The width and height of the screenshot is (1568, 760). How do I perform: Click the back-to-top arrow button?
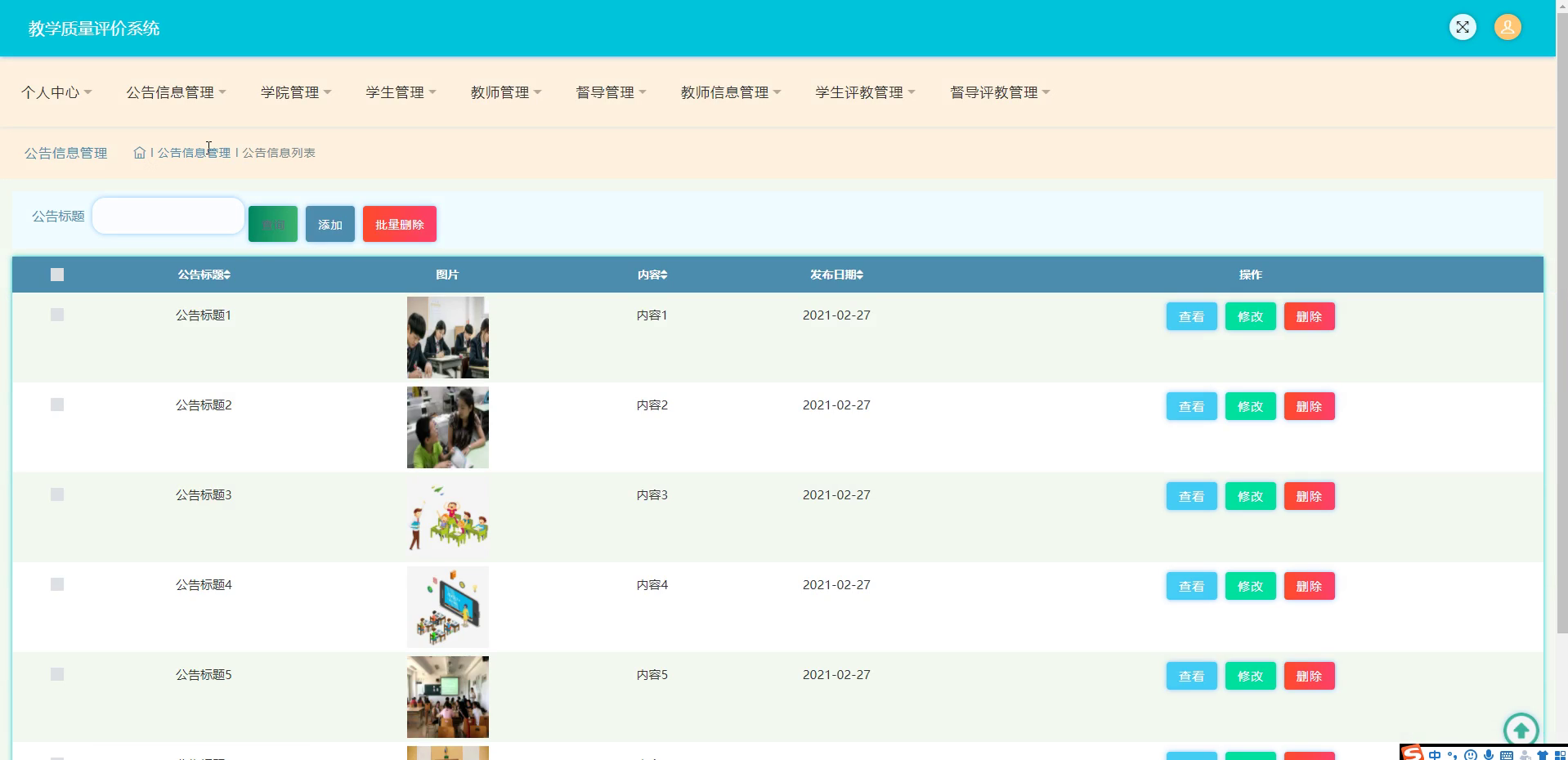click(x=1521, y=730)
